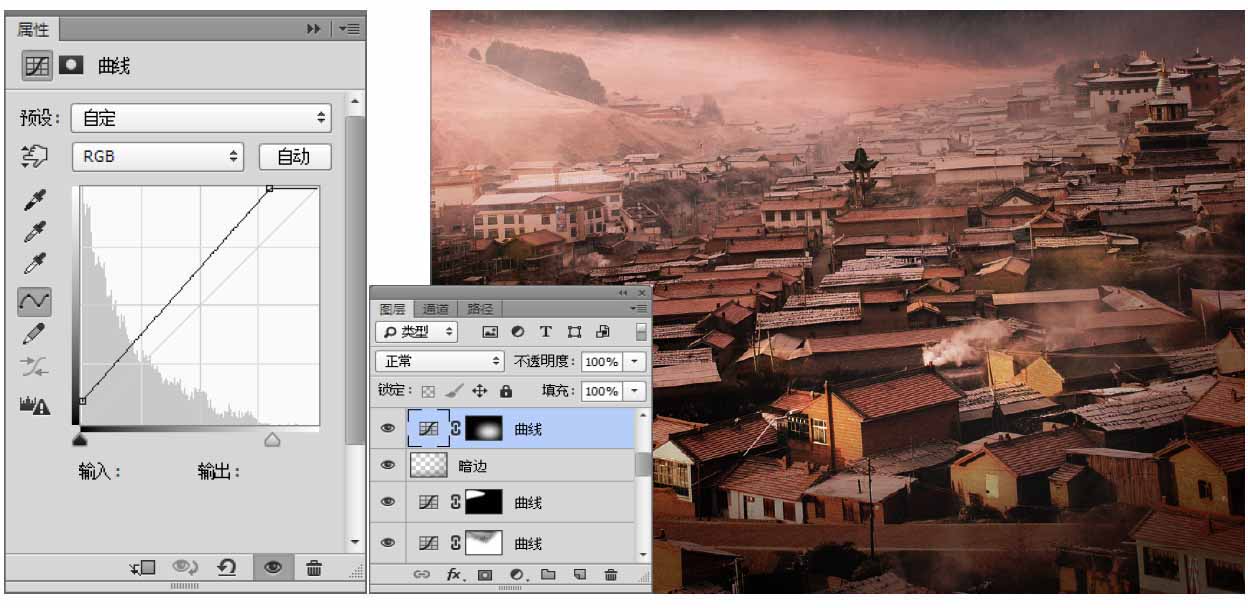This screenshot has width=1248, height=608.
Task: Open the layer style fx menu
Action: [454, 575]
